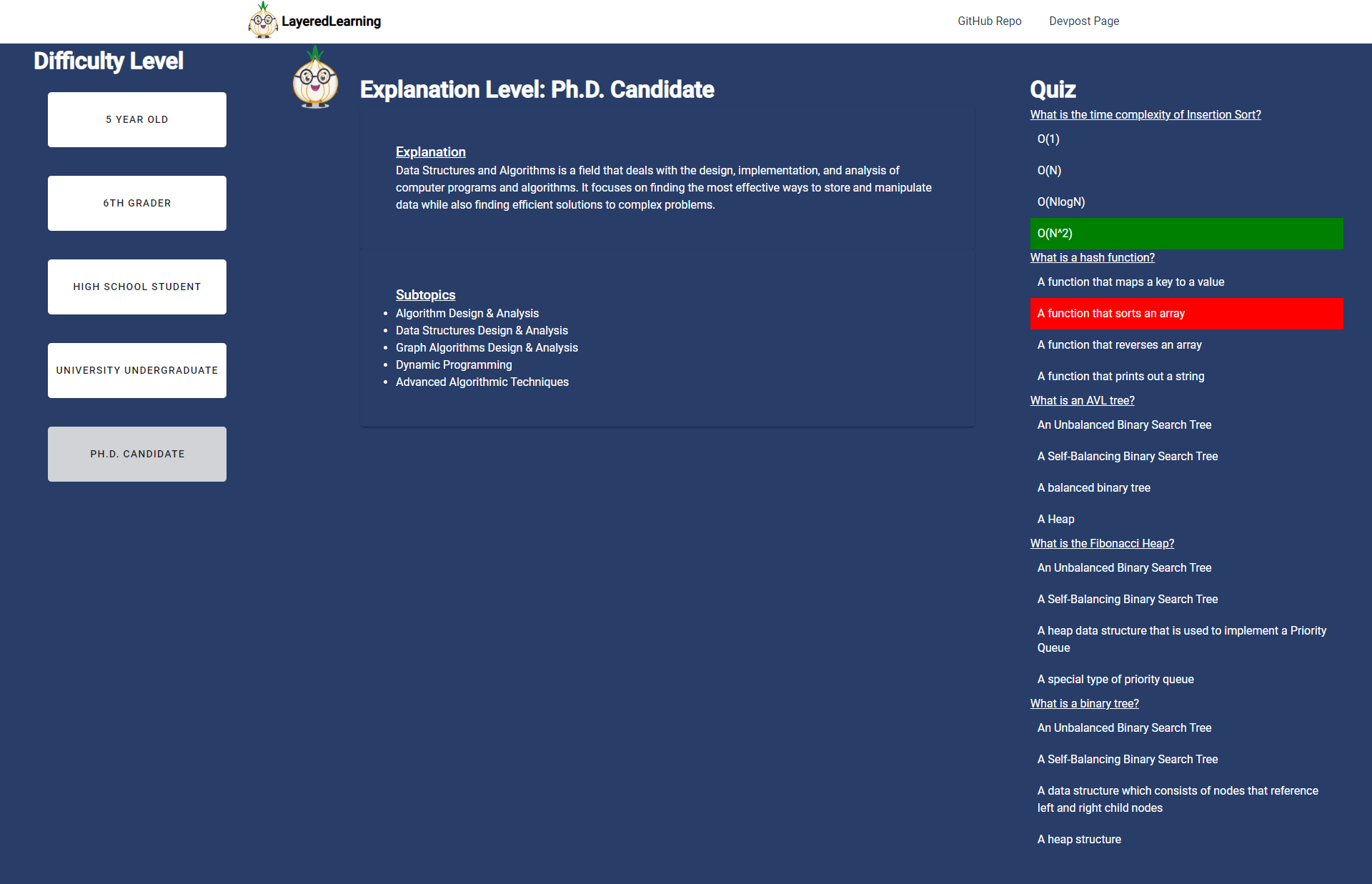Select the O(NlogN) quiz answer

tap(1060, 202)
